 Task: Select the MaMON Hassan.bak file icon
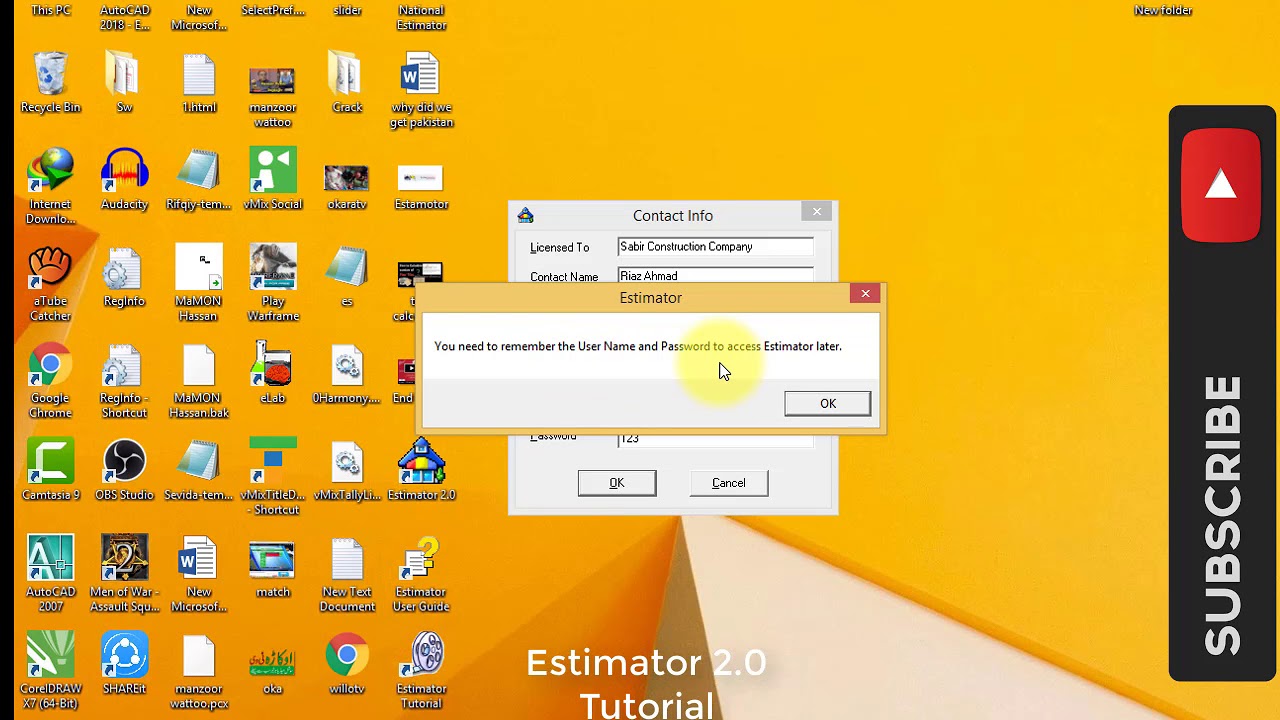pyautogui.click(x=198, y=366)
